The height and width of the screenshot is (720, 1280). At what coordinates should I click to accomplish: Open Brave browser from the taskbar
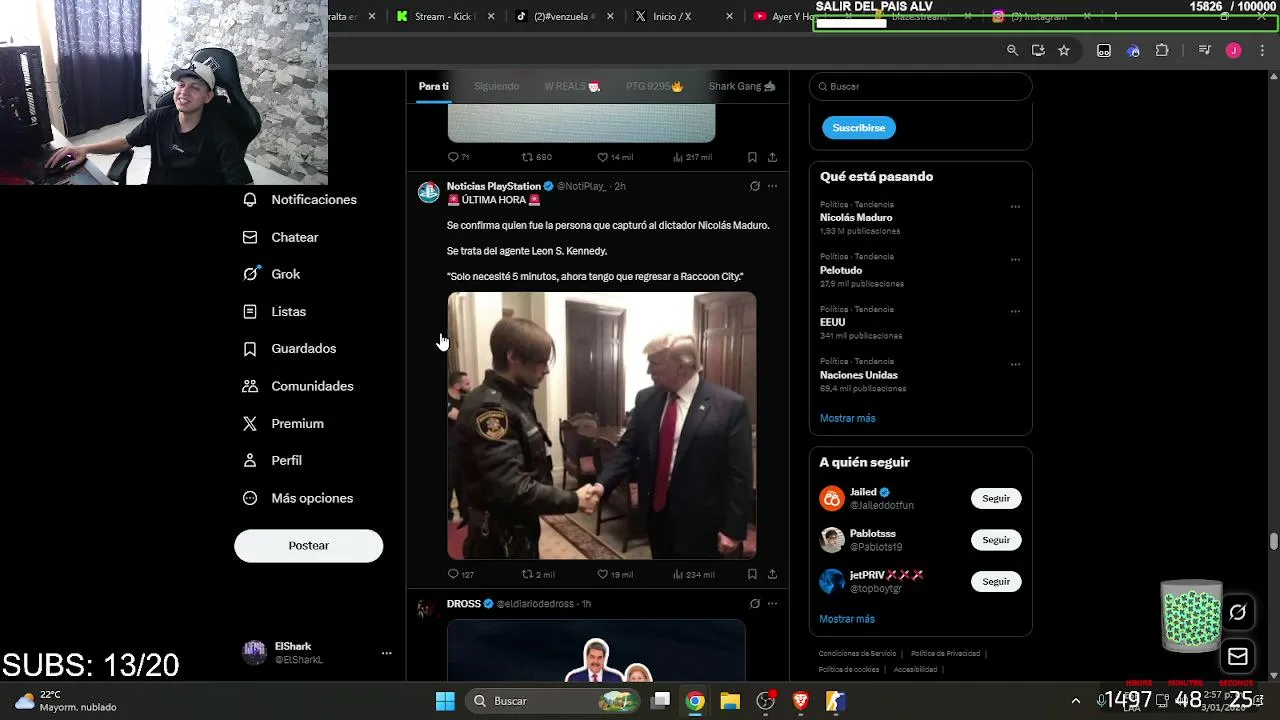pyautogui.click(x=800, y=701)
